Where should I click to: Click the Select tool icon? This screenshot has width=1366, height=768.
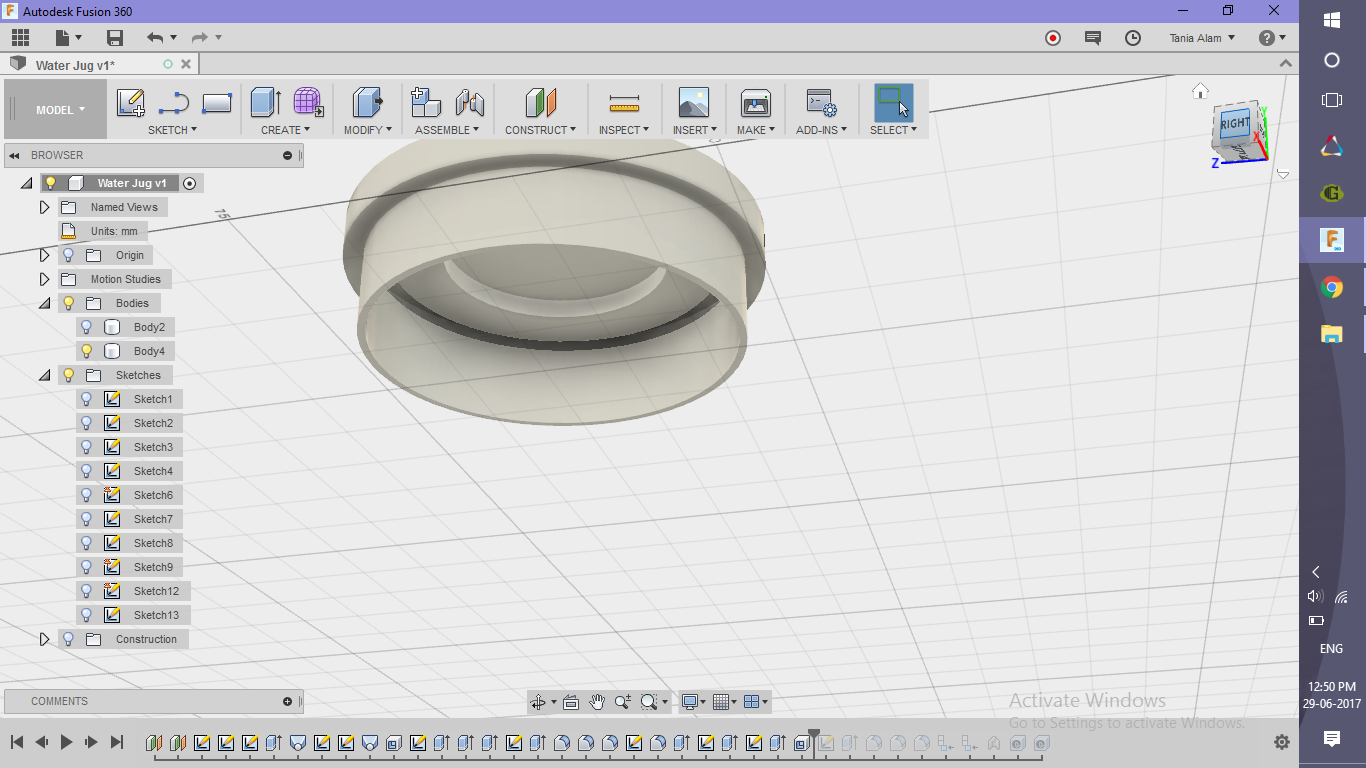click(893, 102)
